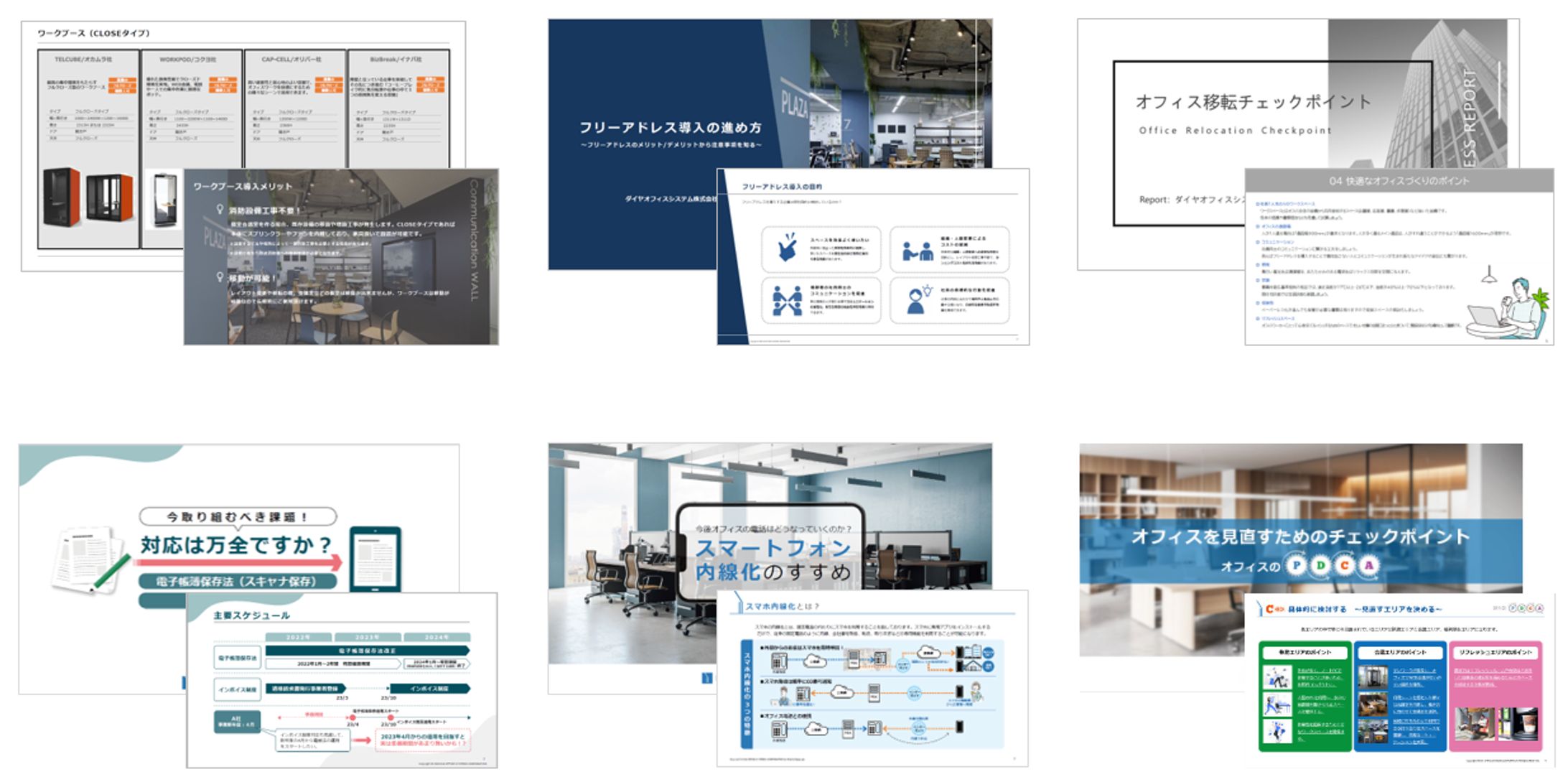
Task: Click the snapping fingers icon on free-address slide
Action: click(788, 248)
